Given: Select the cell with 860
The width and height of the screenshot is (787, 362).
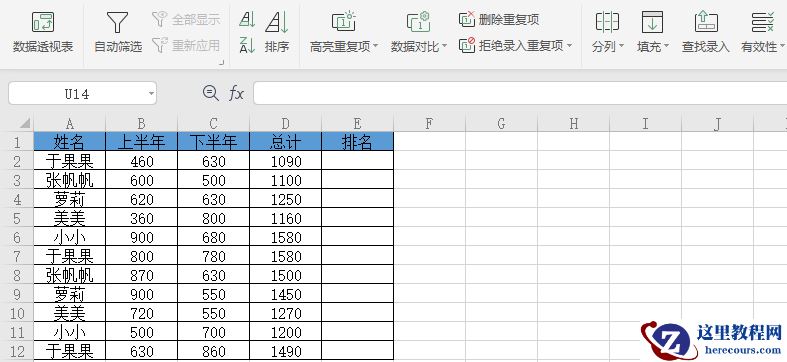Looking at the screenshot, I should 213,351.
